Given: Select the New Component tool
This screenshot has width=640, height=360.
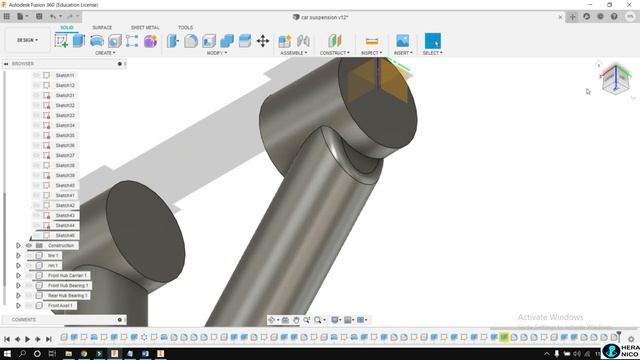Looking at the screenshot, I should click(x=284, y=41).
